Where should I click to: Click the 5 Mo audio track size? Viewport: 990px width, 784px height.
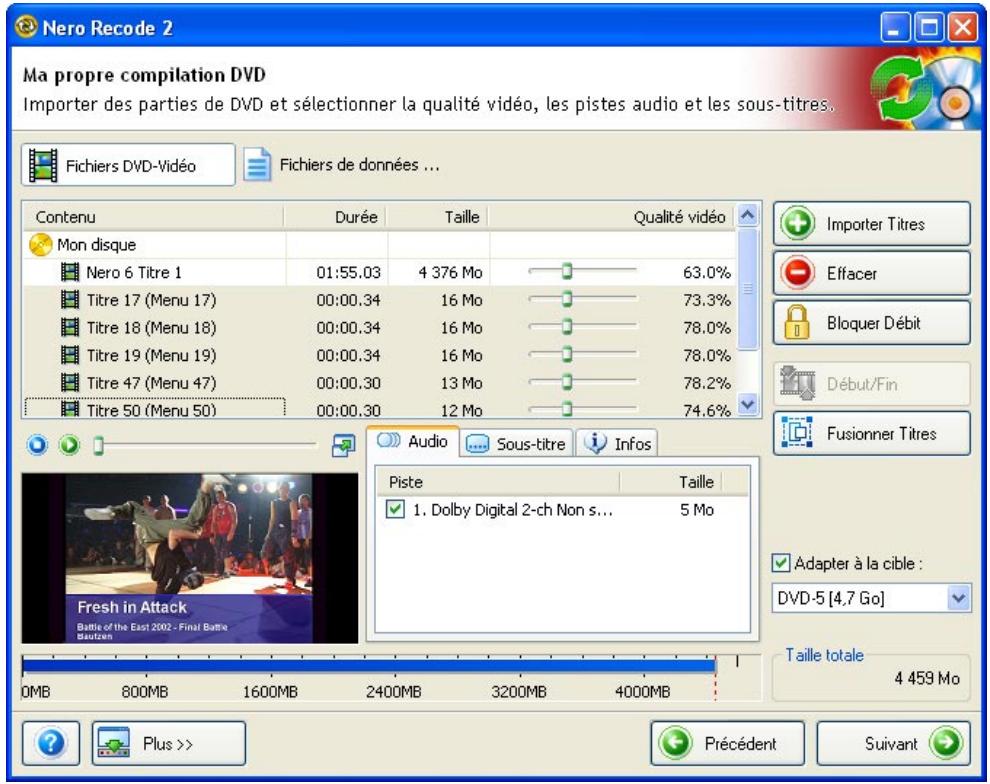click(x=696, y=509)
